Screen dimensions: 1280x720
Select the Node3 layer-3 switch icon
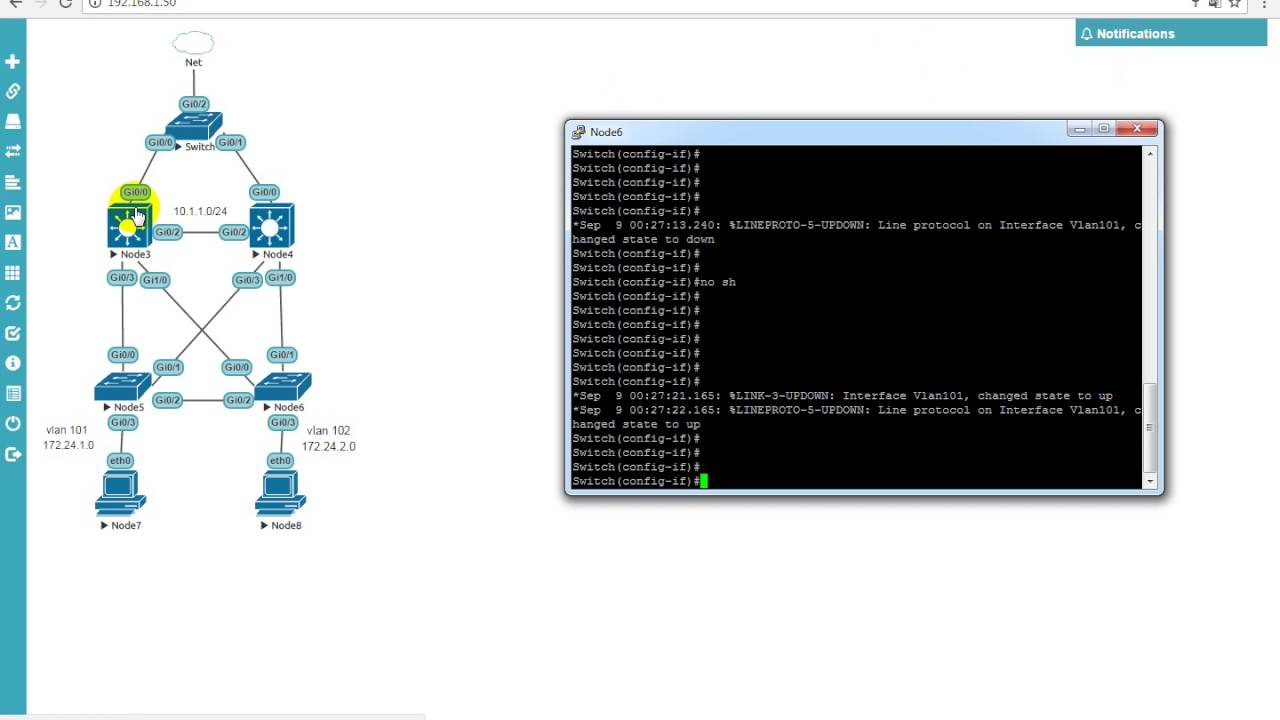pos(129,226)
